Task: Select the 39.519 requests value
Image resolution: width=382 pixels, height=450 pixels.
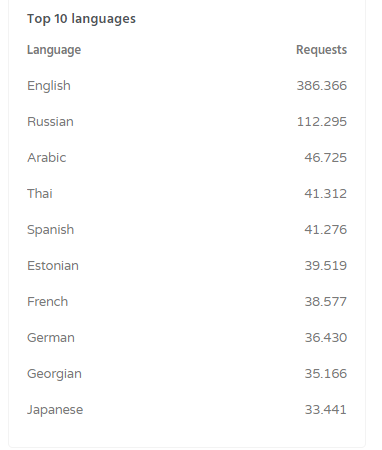Action: [325, 266]
